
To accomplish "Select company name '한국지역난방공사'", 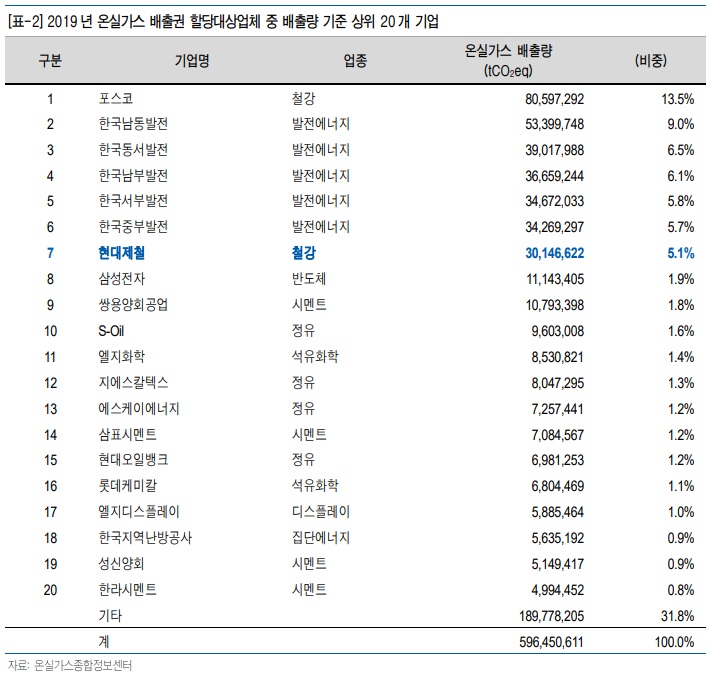I will (x=145, y=538).
